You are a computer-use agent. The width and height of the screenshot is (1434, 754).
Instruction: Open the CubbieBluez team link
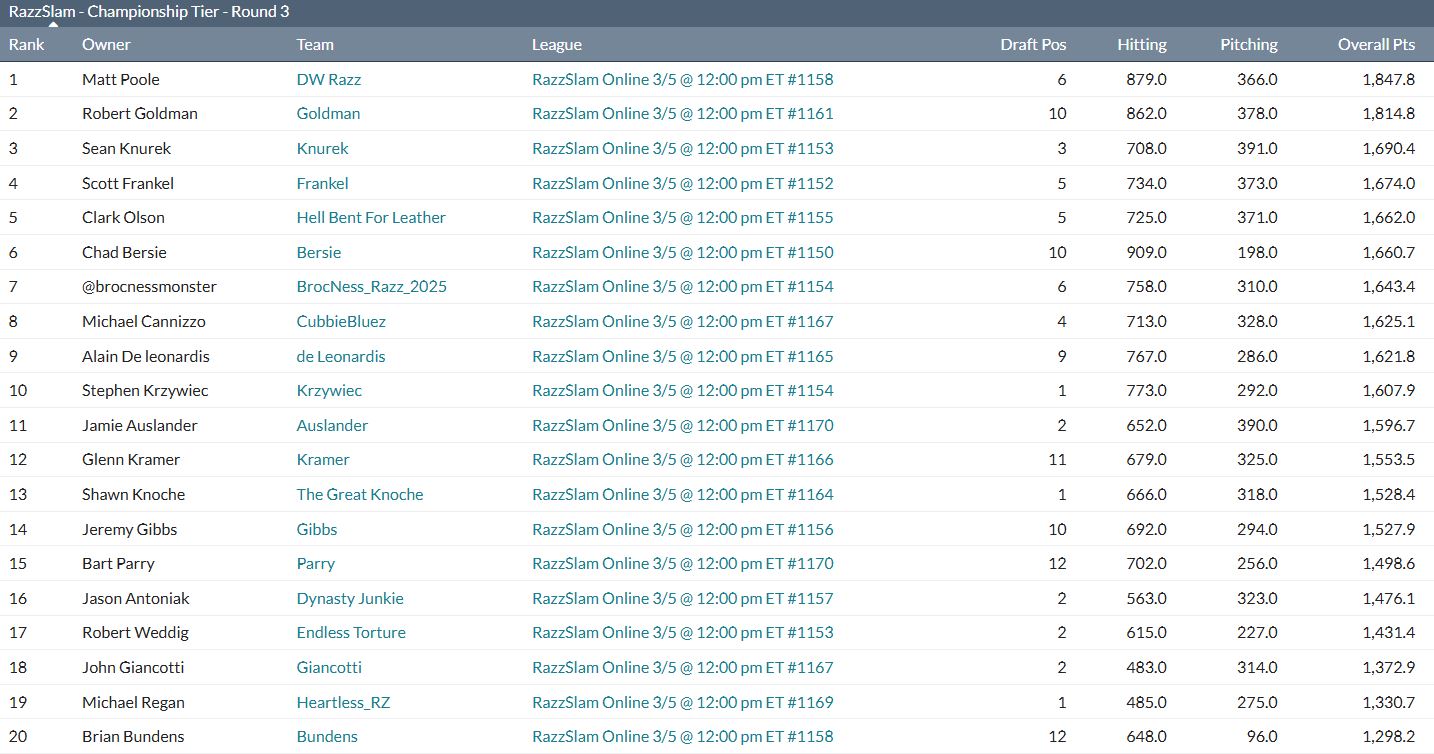[x=341, y=321]
